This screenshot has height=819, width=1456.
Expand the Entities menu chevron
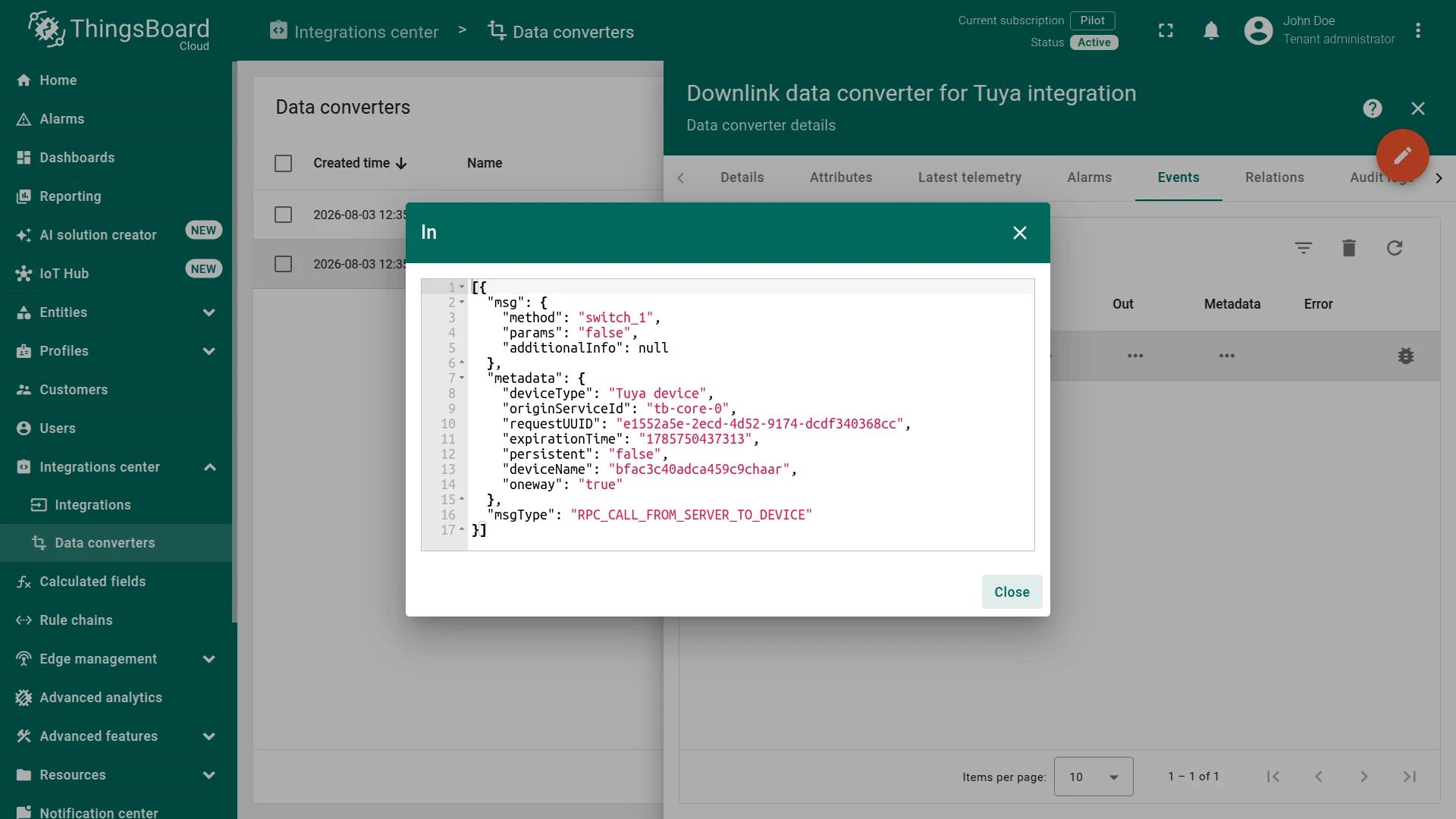coord(209,312)
